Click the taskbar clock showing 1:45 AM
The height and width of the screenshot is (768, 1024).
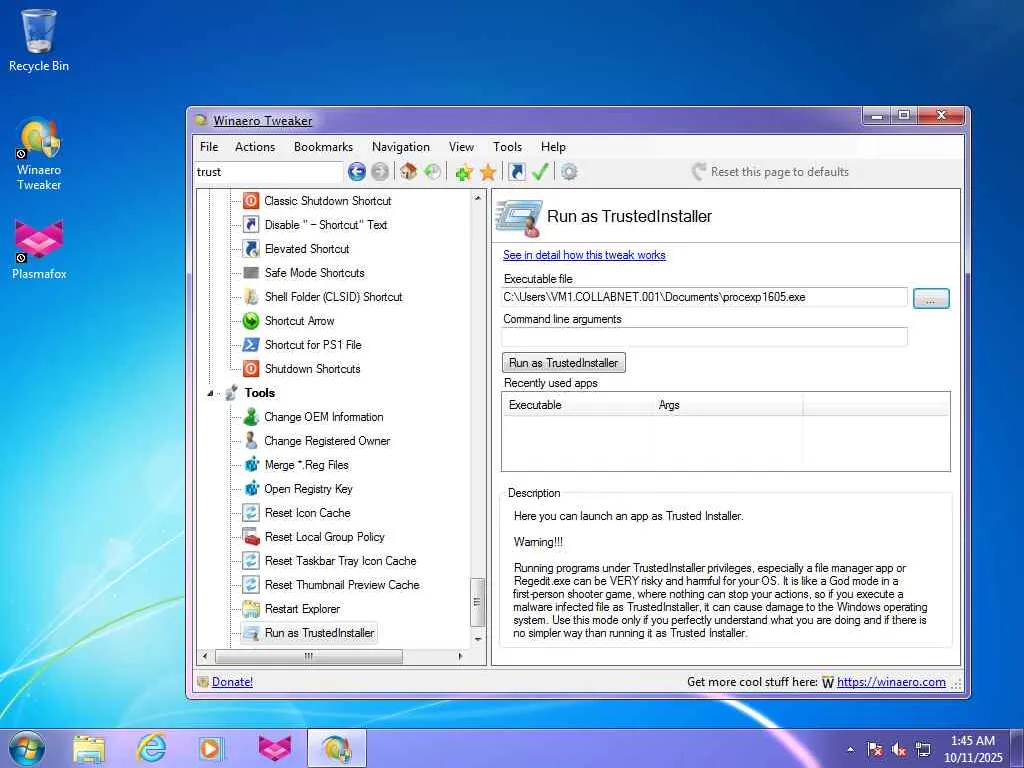click(972, 749)
